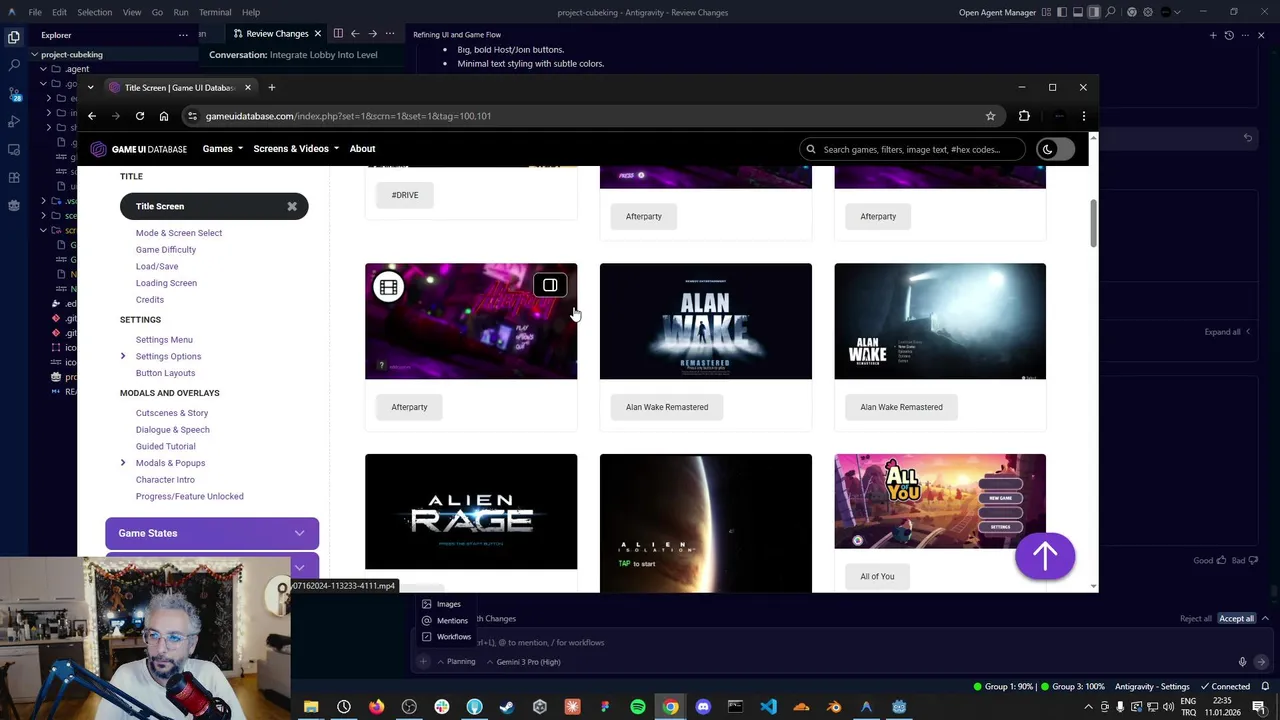Expand the Game States filter section
Image resolution: width=1280 pixels, height=720 pixels.
click(212, 533)
